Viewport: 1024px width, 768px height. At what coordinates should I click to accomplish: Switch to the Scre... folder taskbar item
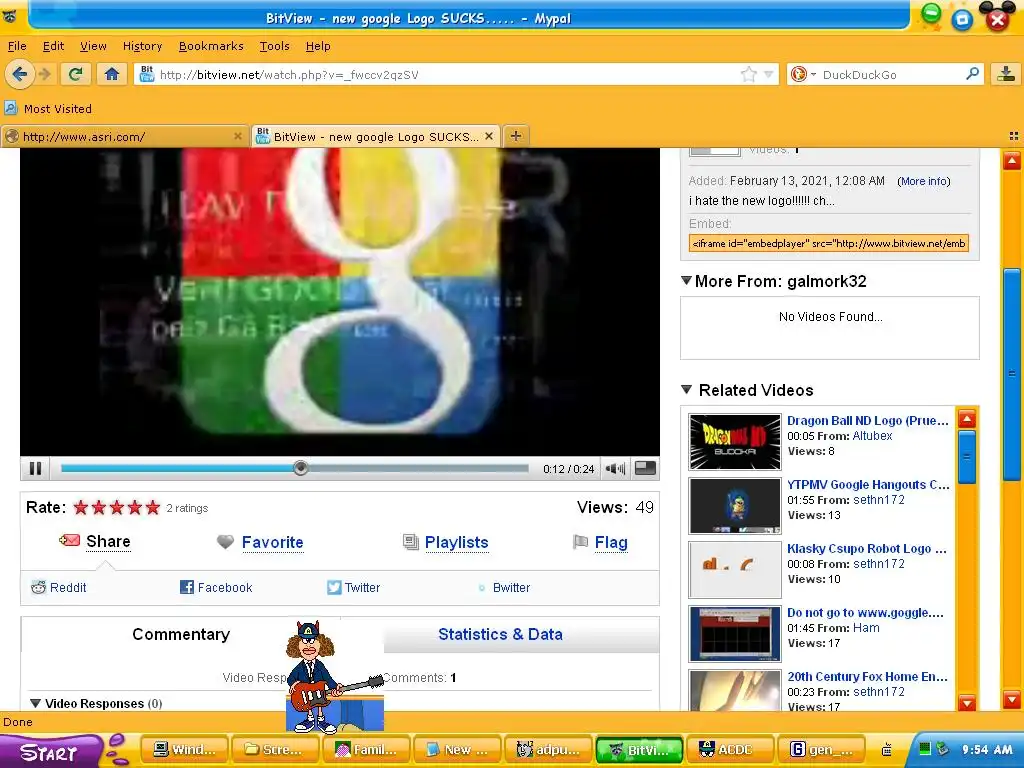click(x=277, y=750)
